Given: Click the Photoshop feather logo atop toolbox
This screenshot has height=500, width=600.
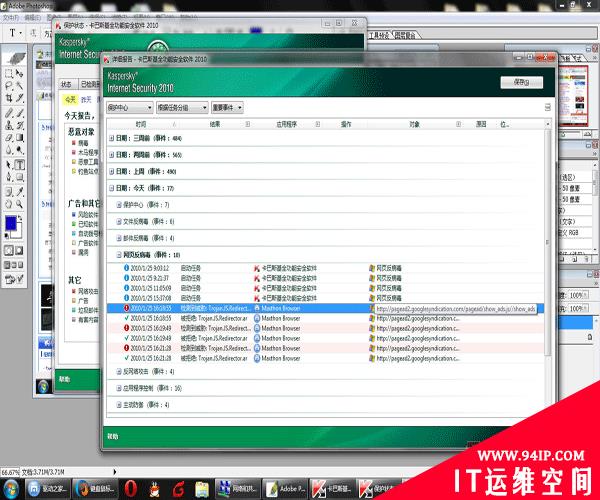Looking at the screenshot, I should point(15,58).
